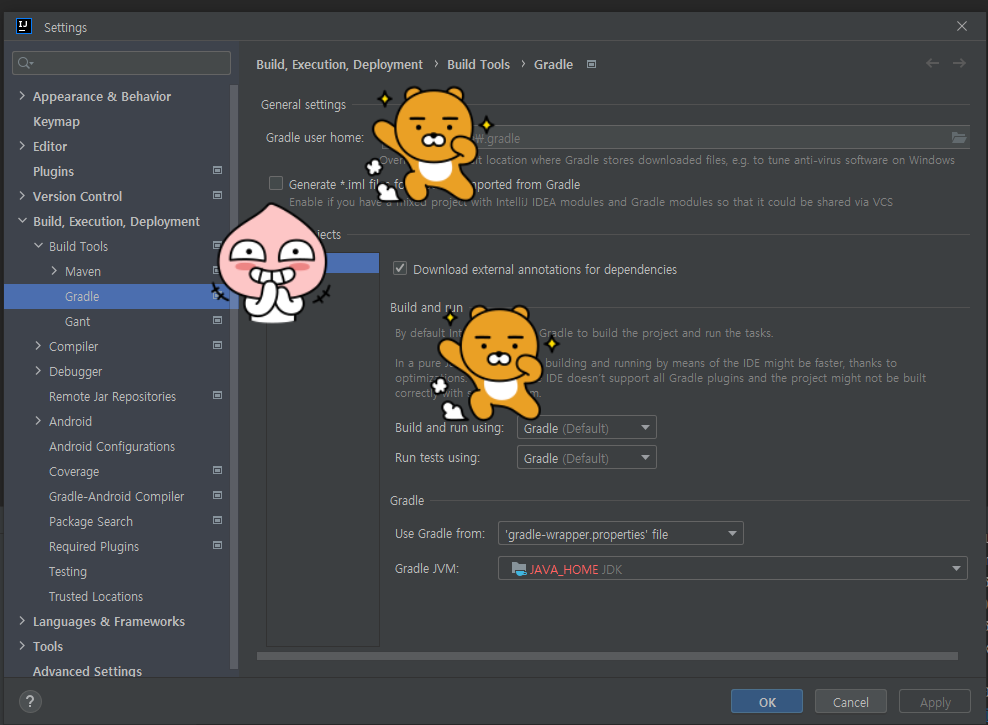Click project-level icon beside Remote Jar Repositories
Screen dimensions: 988x725
click(217, 395)
